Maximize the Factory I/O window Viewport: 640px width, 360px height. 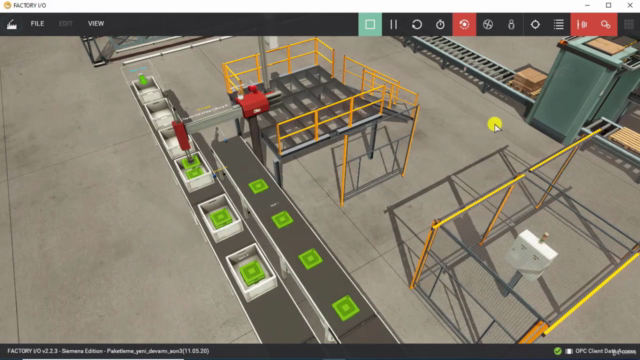609,5
